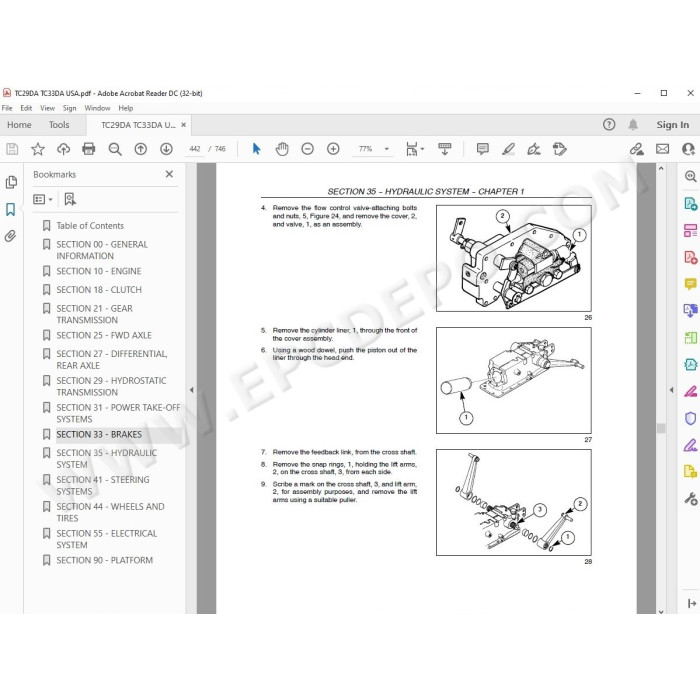Open the zoom percentage dropdown arrow

pos(387,149)
